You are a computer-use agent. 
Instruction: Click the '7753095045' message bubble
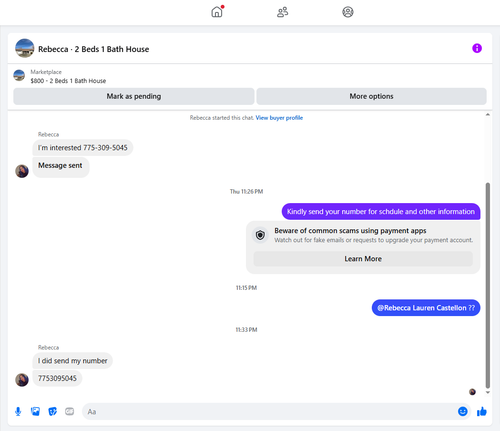[57, 378]
